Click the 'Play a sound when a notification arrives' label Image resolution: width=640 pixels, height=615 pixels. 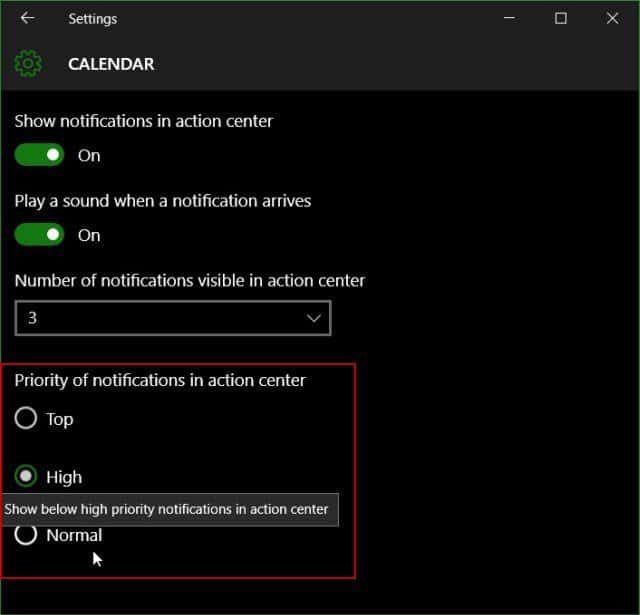(x=163, y=201)
